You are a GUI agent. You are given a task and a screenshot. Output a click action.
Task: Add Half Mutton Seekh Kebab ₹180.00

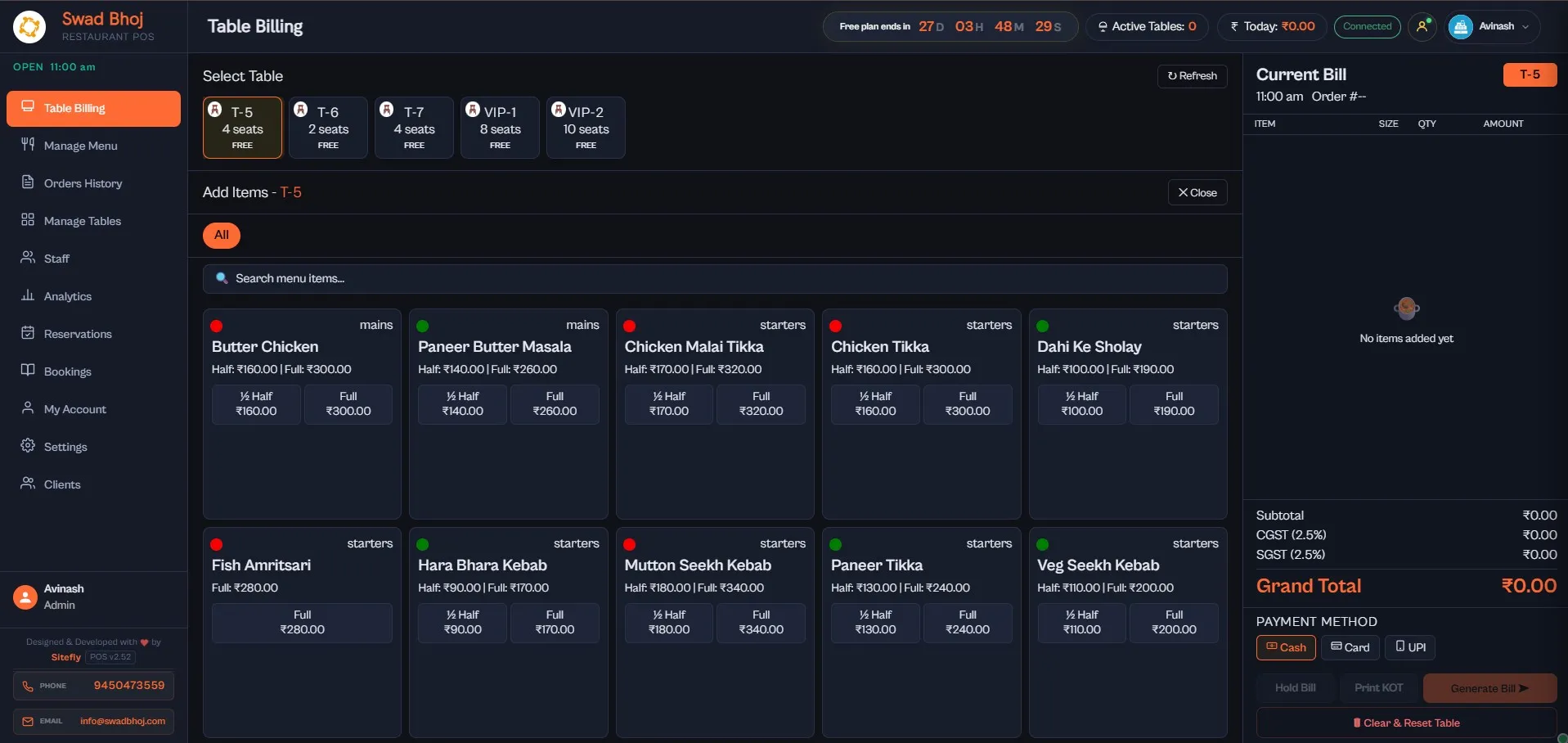(x=669, y=623)
